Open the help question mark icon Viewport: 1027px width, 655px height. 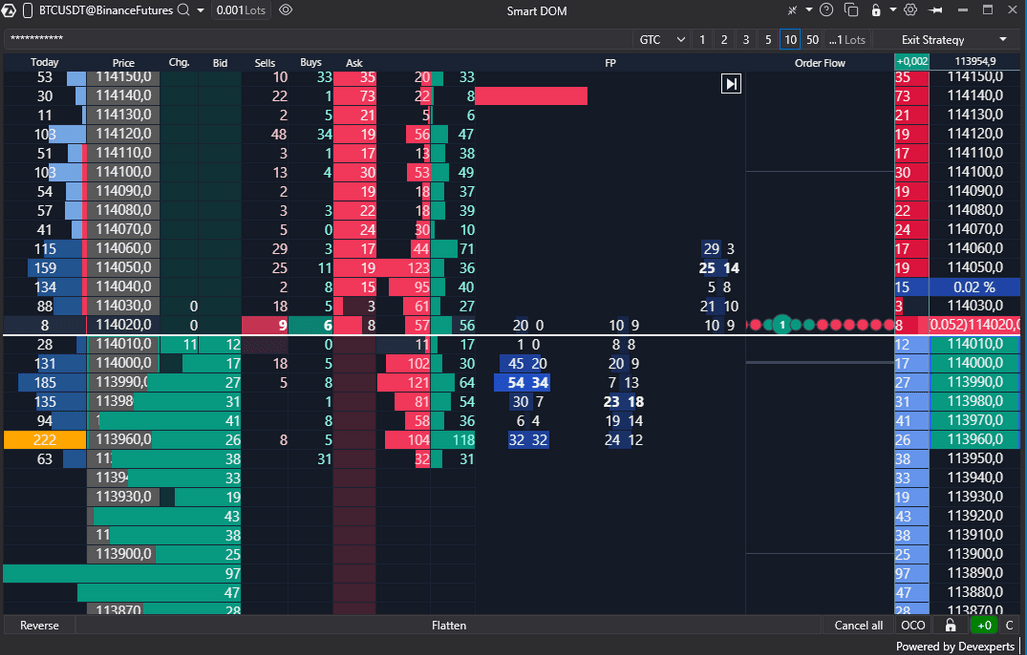point(826,10)
